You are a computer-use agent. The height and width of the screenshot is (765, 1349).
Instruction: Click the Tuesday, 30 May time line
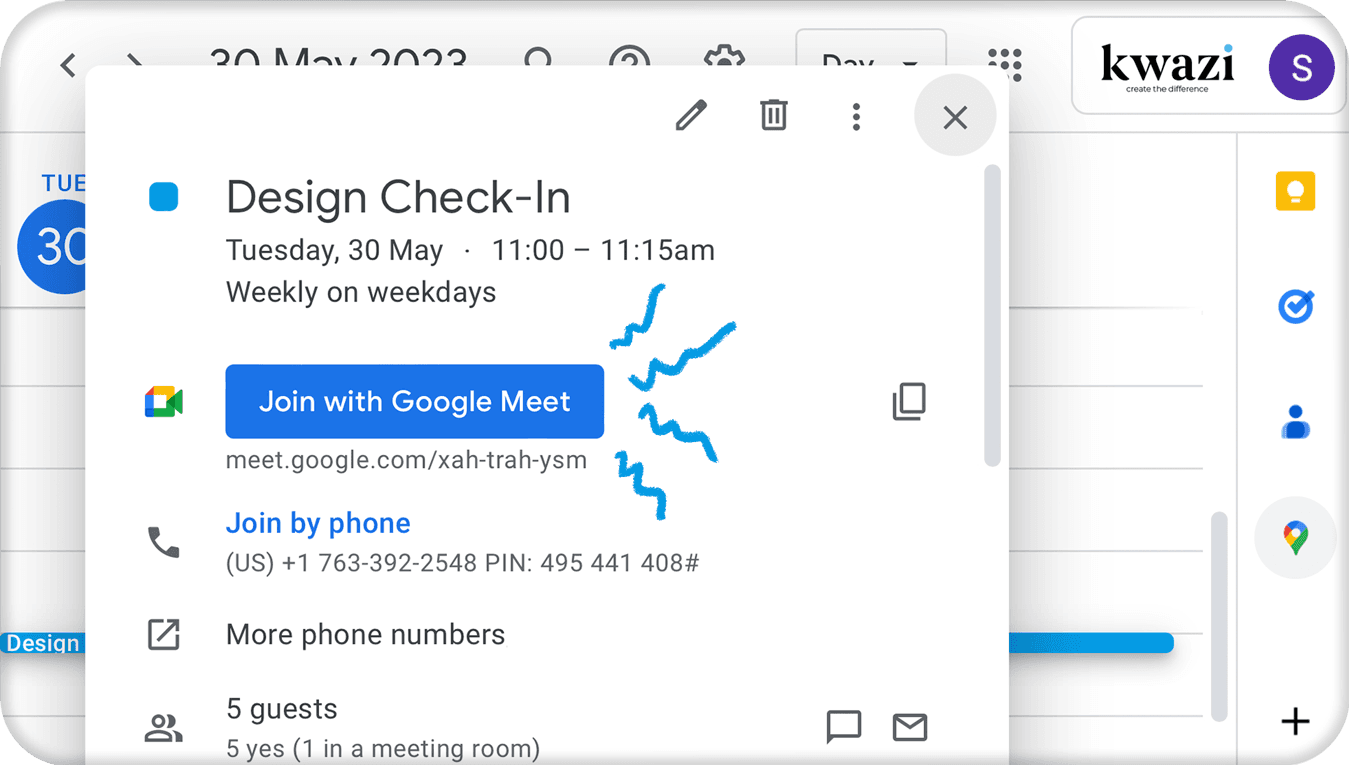[x=470, y=250]
